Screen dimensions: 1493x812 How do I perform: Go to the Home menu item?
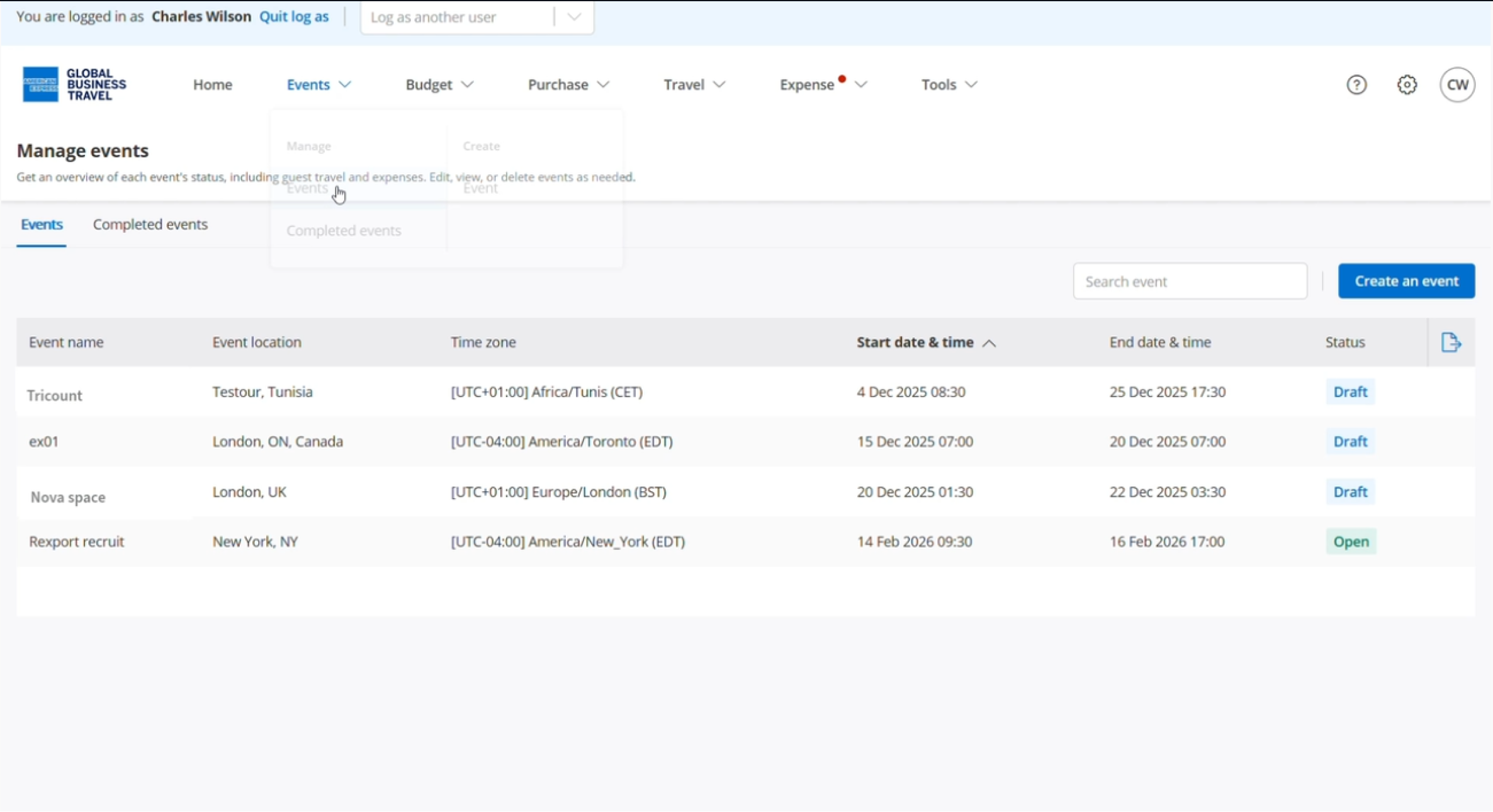click(212, 84)
